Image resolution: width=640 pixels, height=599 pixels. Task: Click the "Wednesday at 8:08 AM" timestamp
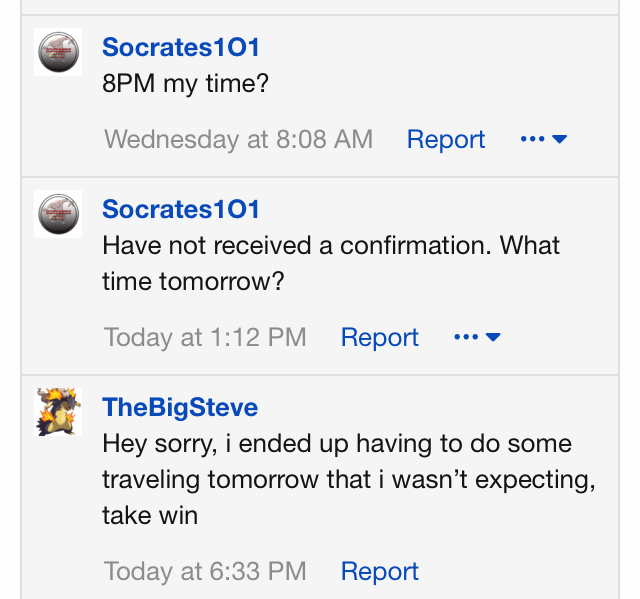tap(238, 139)
